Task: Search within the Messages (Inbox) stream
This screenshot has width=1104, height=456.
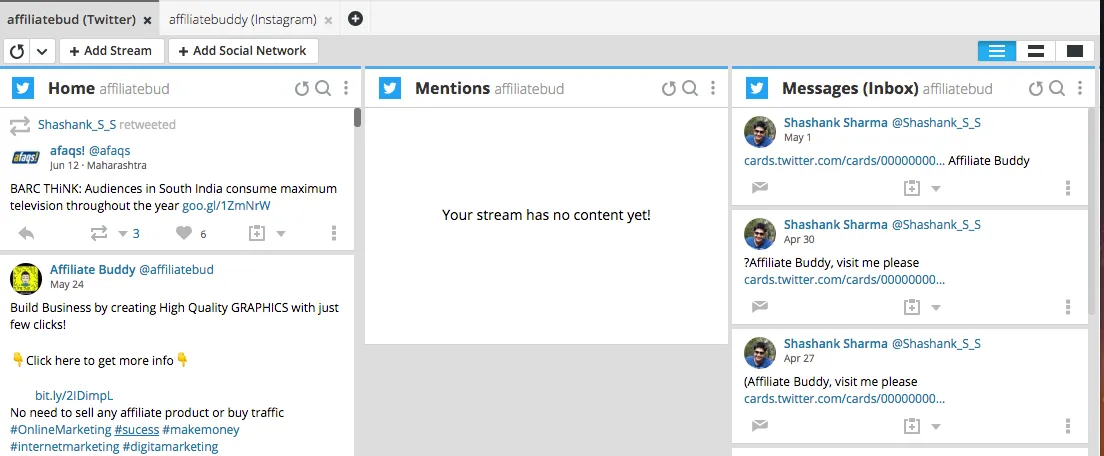Action: (x=1057, y=88)
